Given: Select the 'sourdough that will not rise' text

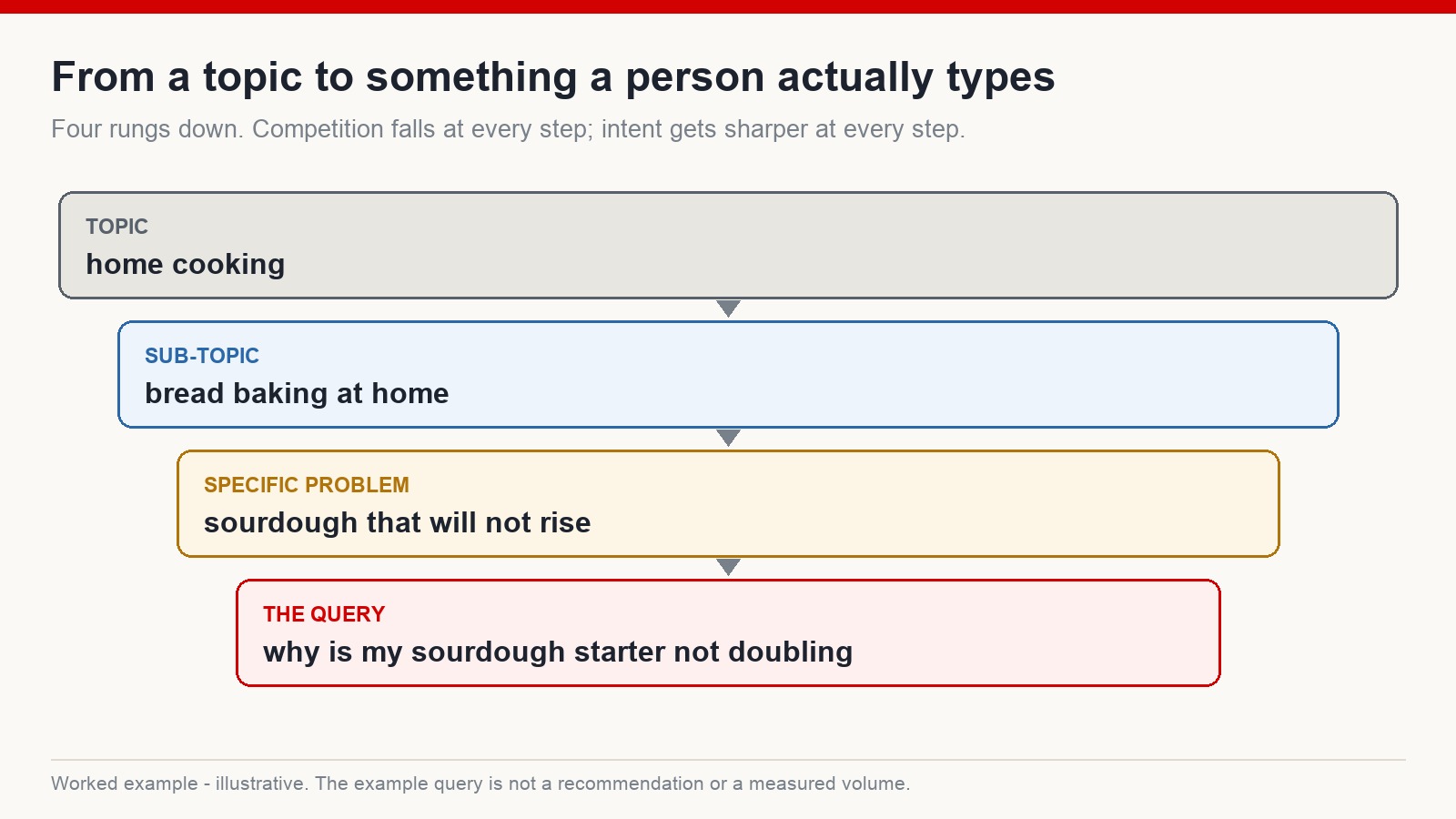Looking at the screenshot, I should tap(398, 522).
